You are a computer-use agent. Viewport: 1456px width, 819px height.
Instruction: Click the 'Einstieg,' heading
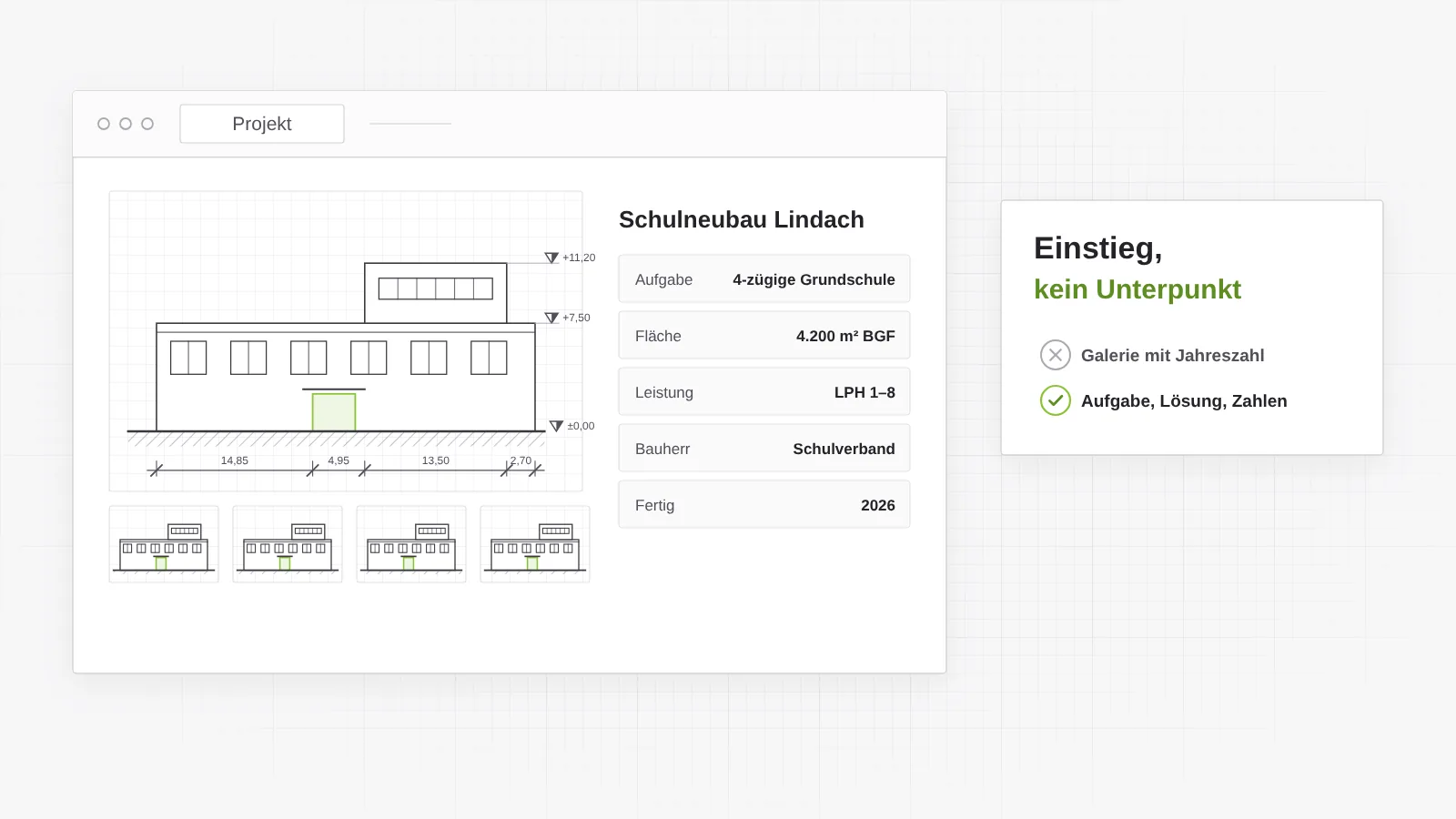tap(1098, 248)
